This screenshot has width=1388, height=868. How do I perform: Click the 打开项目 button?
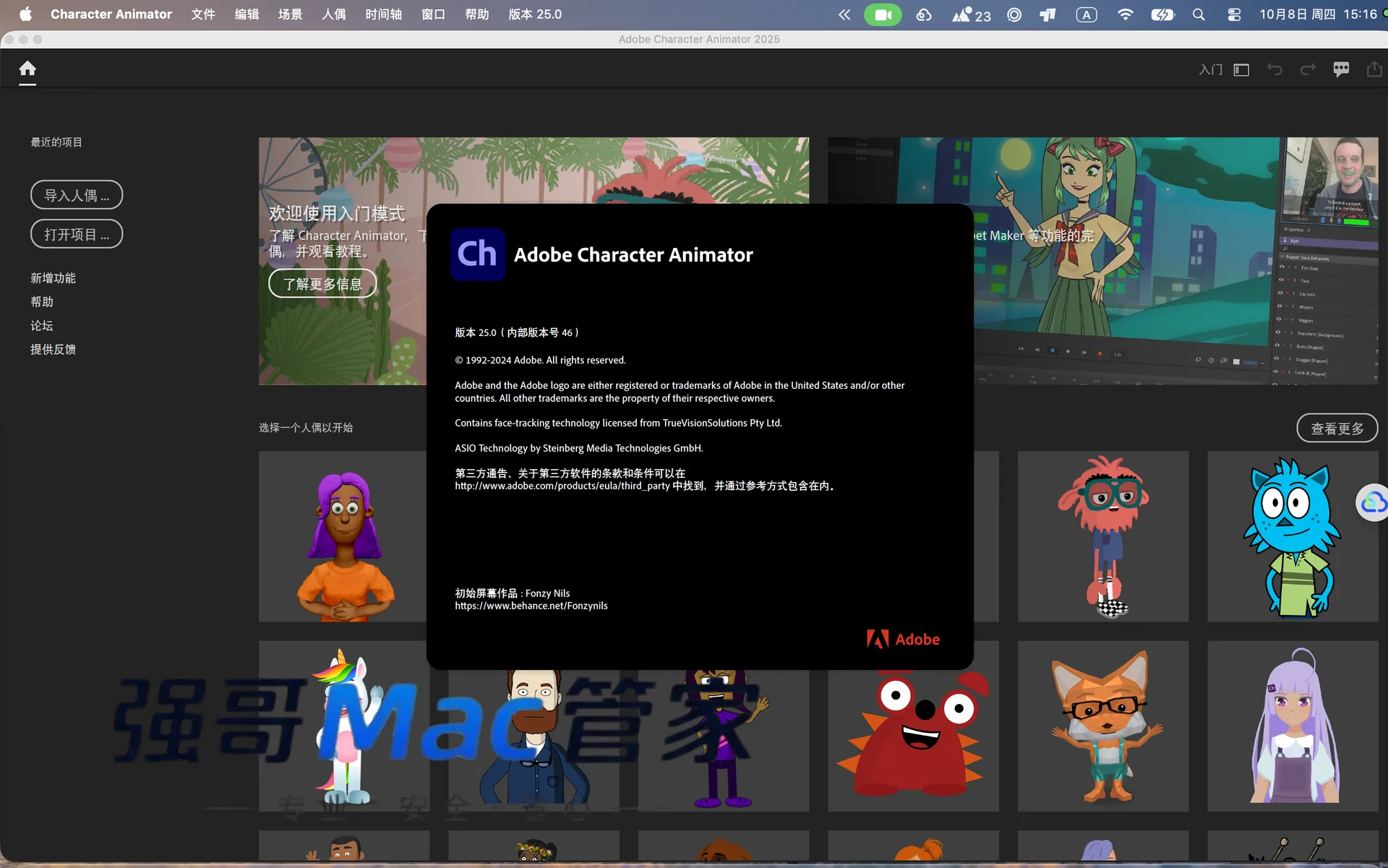coord(77,234)
